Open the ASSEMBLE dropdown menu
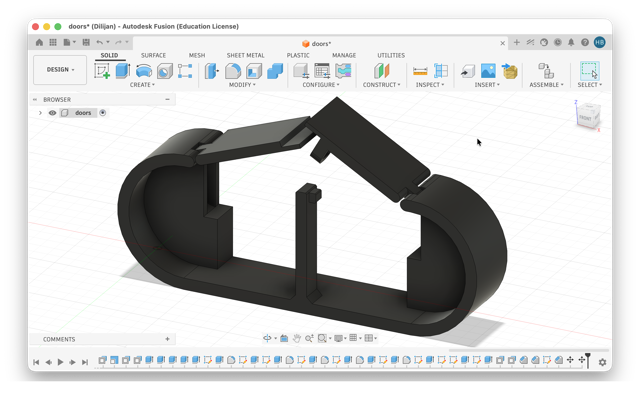This screenshot has width=640, height=408. tap(547, 85)
